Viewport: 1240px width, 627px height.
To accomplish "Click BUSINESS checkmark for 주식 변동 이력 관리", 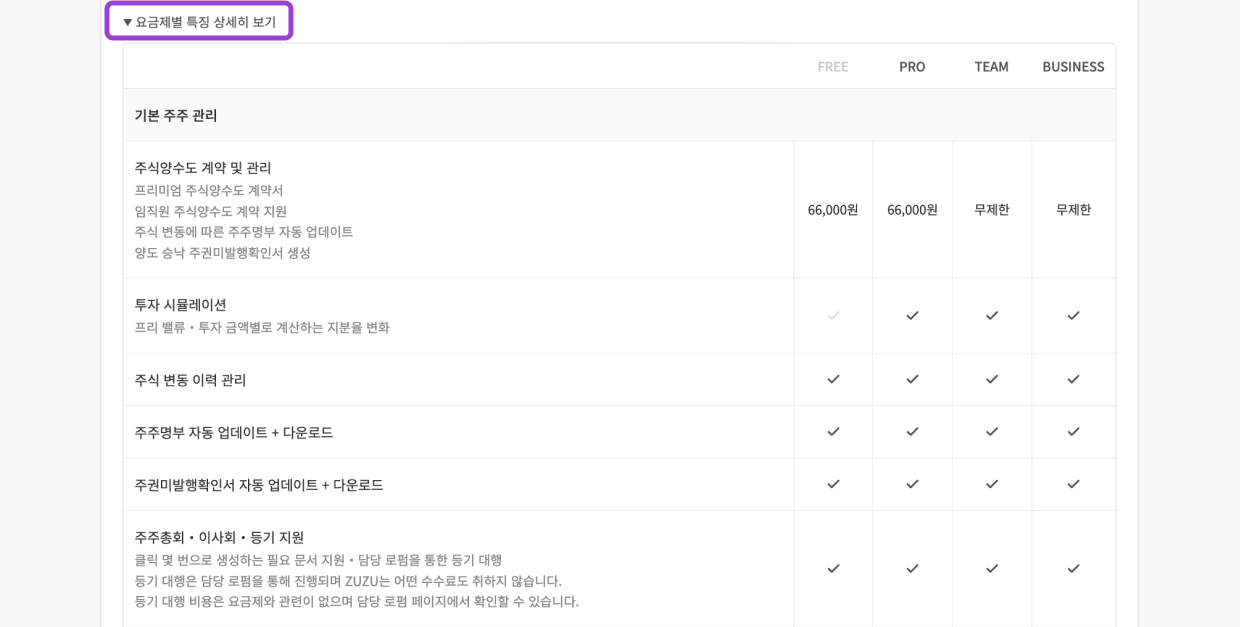I will point(1073,379).
